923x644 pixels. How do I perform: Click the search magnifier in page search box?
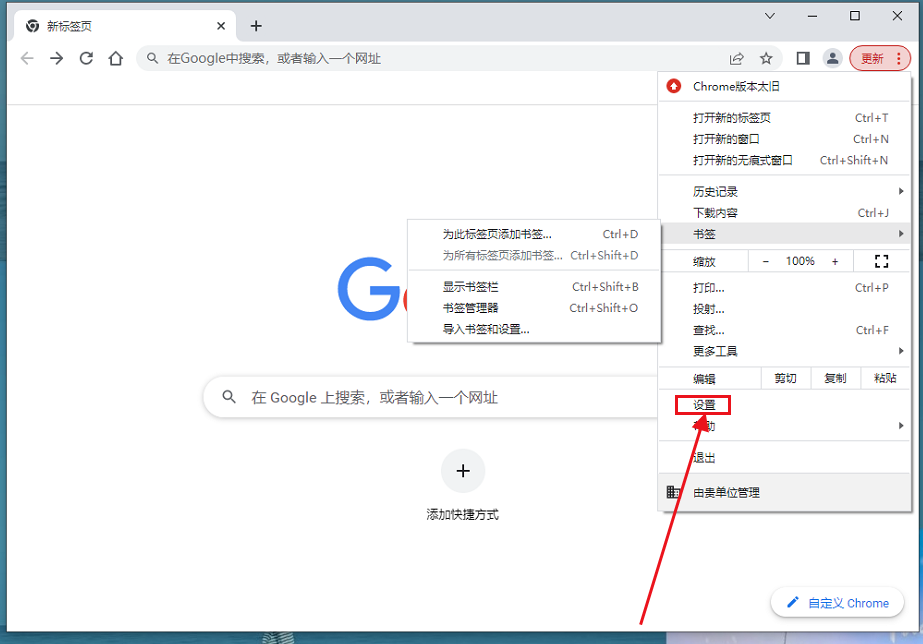(x=229, y=397)
